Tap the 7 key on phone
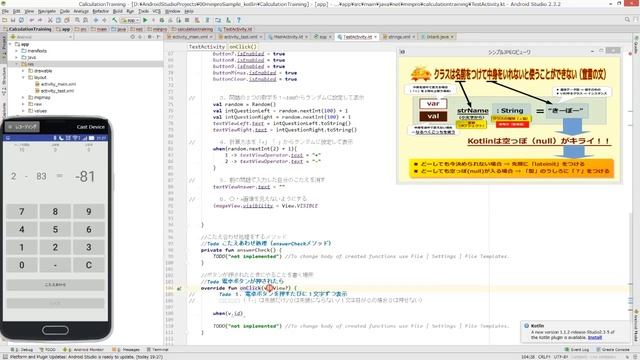Image resolution: width=640 pixels, height=360 pixels. point(22,212)
